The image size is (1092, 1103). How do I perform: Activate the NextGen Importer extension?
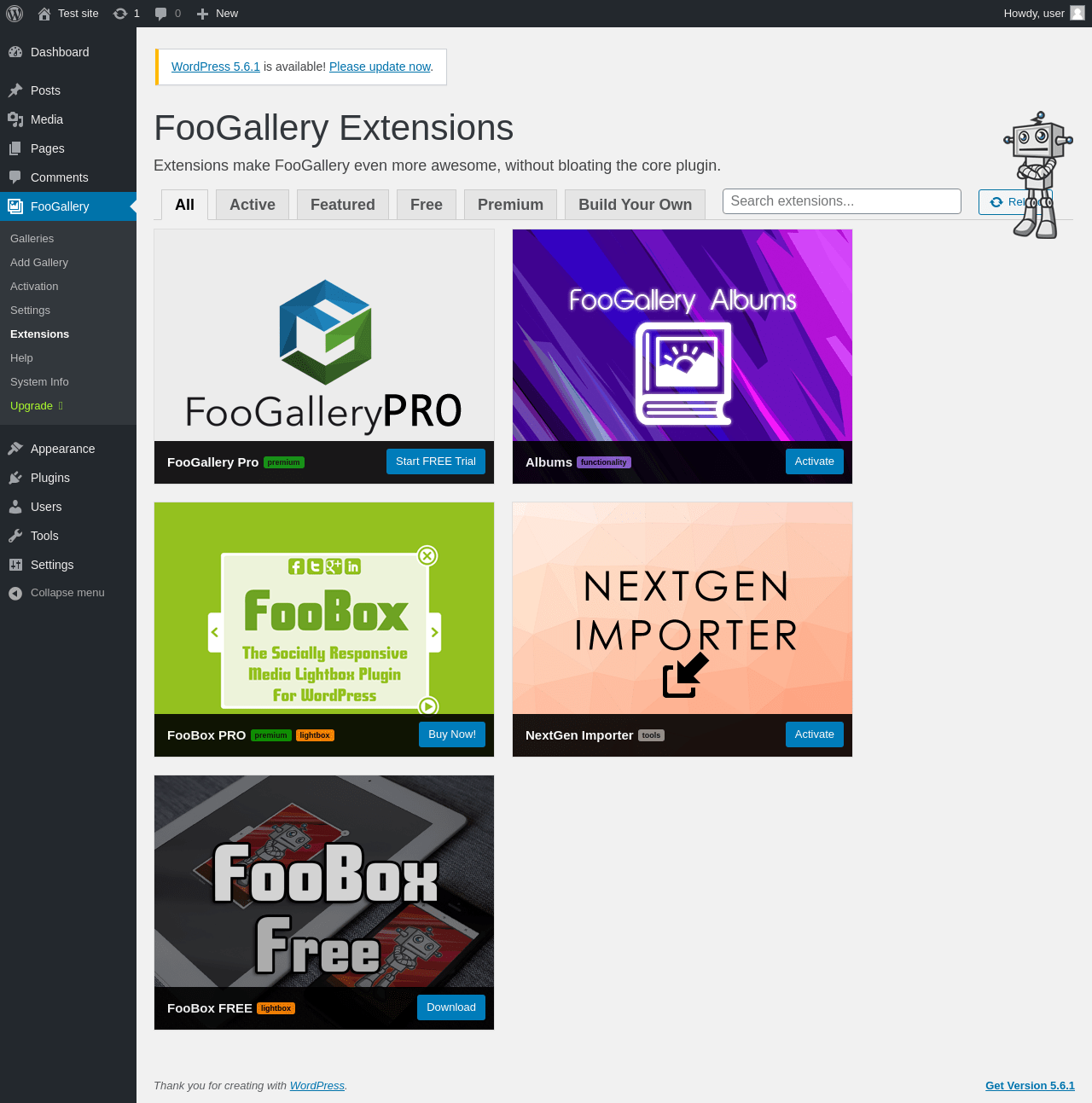pos(815,734)
